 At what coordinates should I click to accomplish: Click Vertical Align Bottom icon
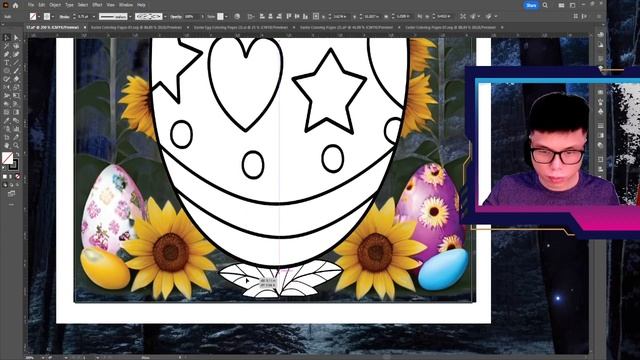tap(305, 16)
